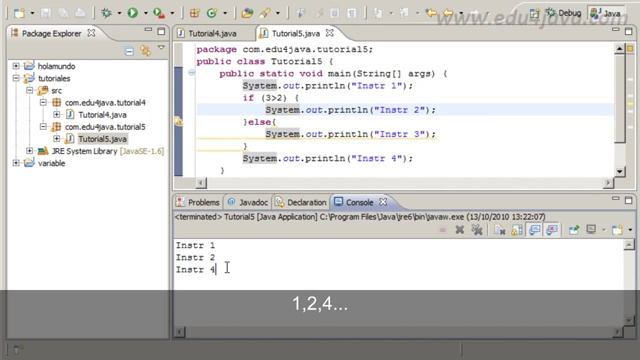Click the editor horizontal scrollbar left arrow
Viewport: 640px width, 360px height.
pos(201,183)
